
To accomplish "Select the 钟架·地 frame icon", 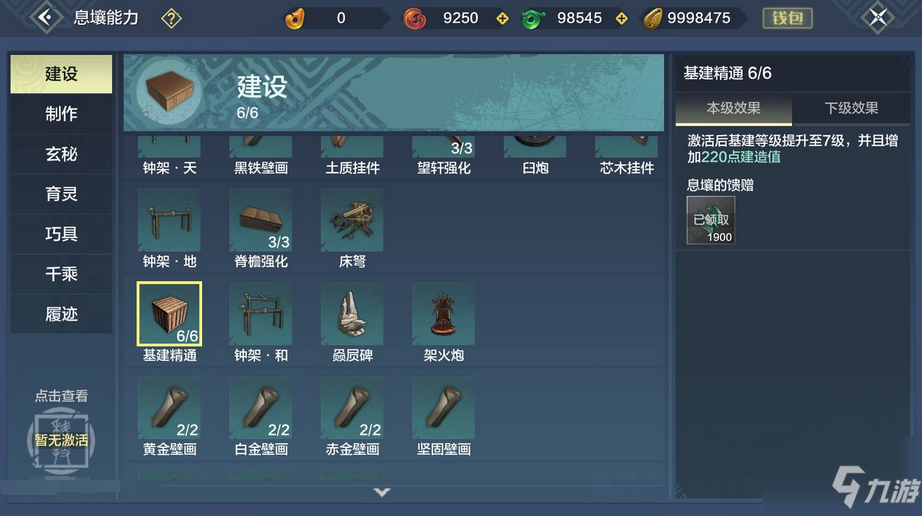I will point(169,220).
